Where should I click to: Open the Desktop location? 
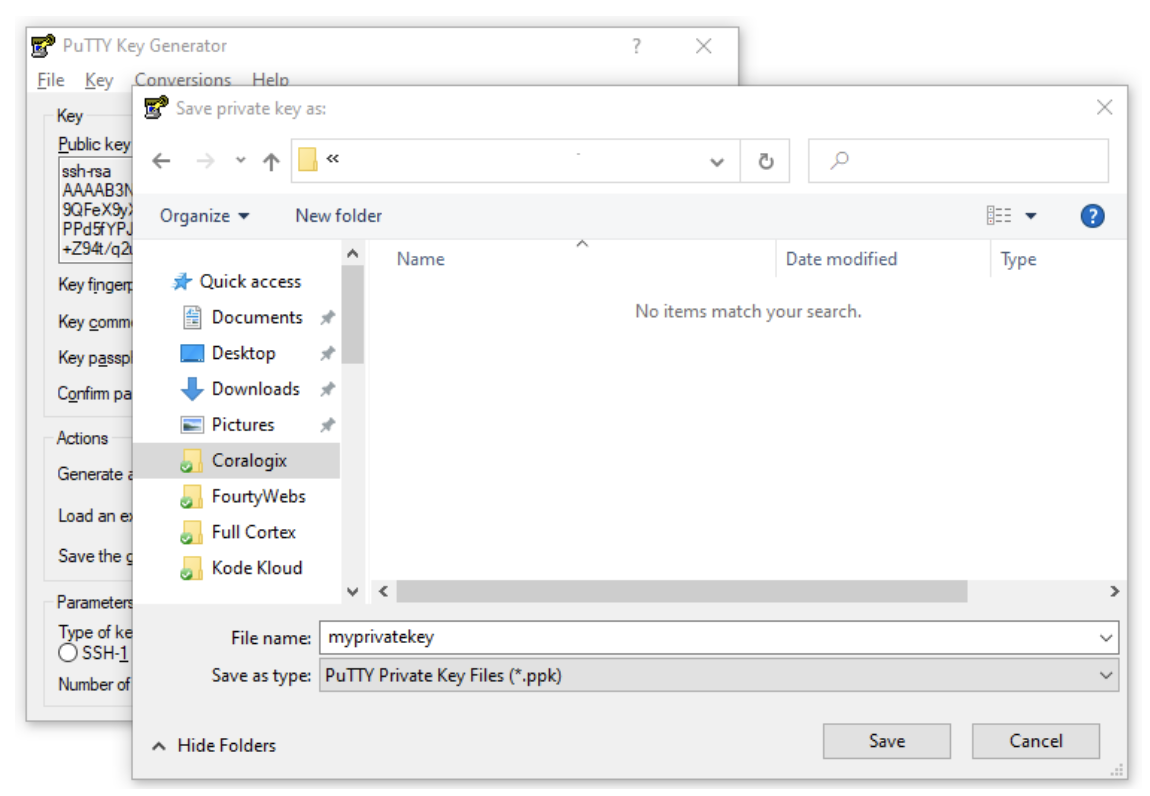243,353
